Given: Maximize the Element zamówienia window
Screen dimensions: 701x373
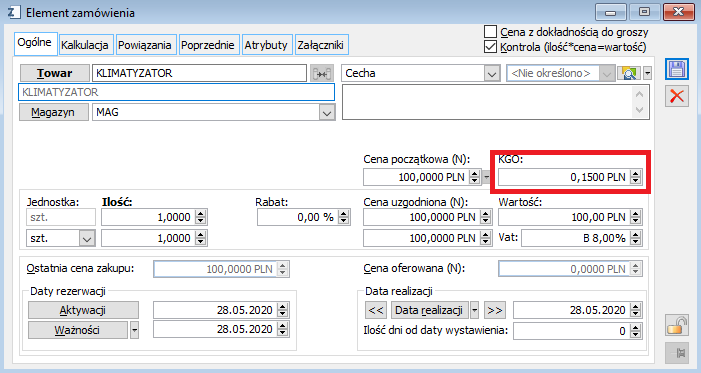Looking at the screenshot, I should (644, 13).
